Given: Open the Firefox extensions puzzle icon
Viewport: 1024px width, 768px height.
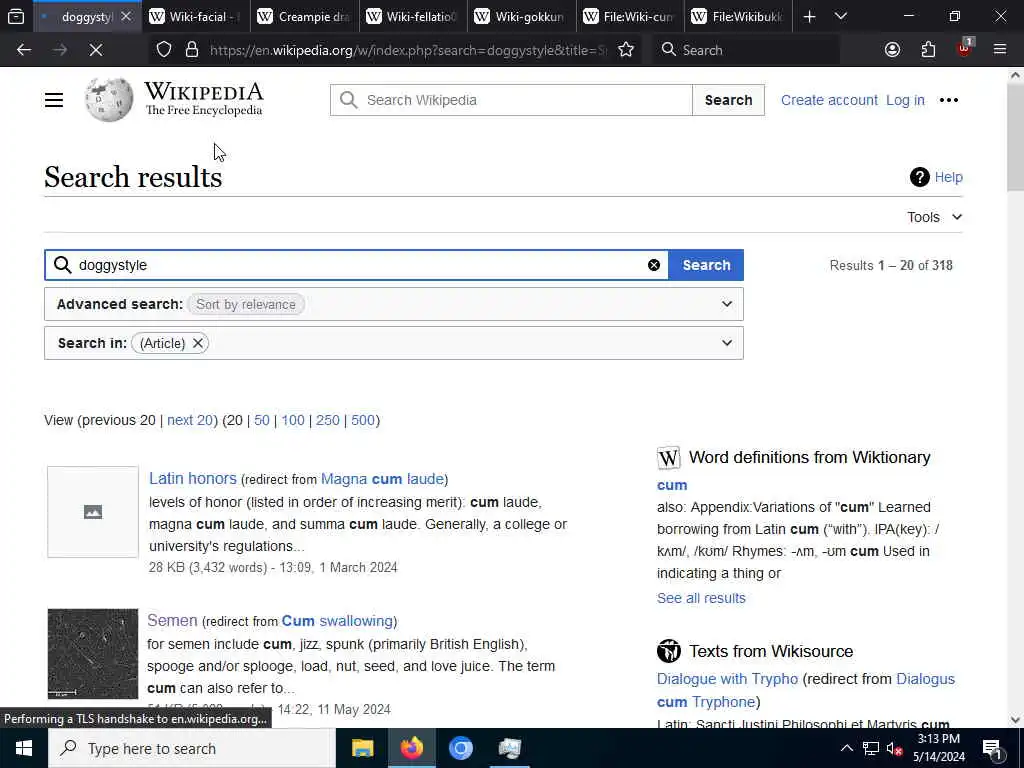Looking at the screenshot, I should [x=928, y=50].
